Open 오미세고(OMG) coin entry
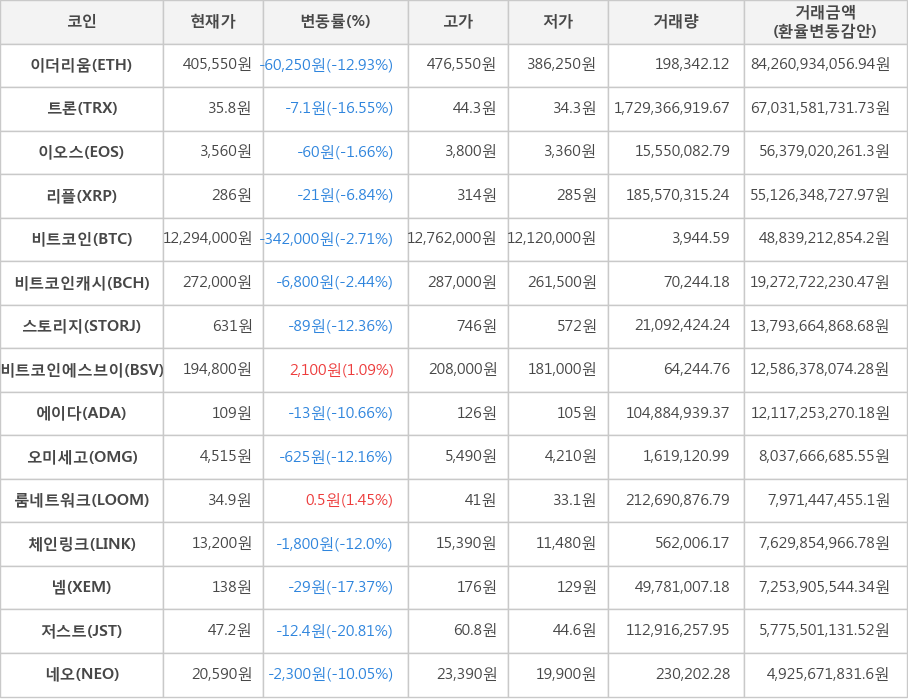The image size is (908, 700). click(82, 457)
